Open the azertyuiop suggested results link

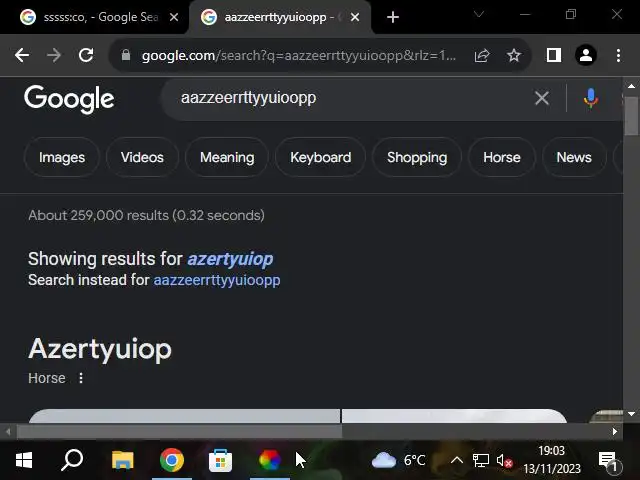(230, 259)
